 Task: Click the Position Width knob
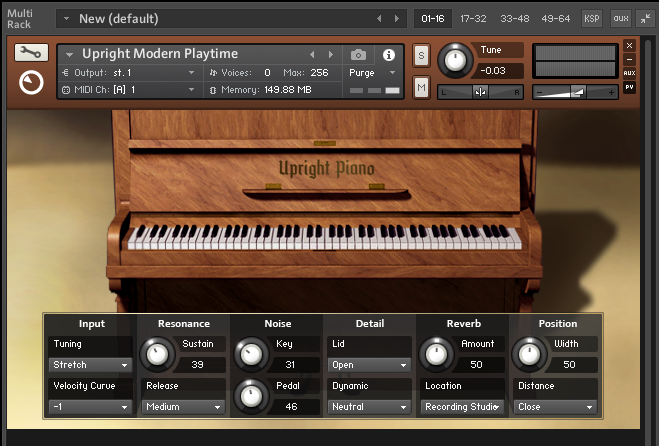pyautogui.click(x=529, y=354)
